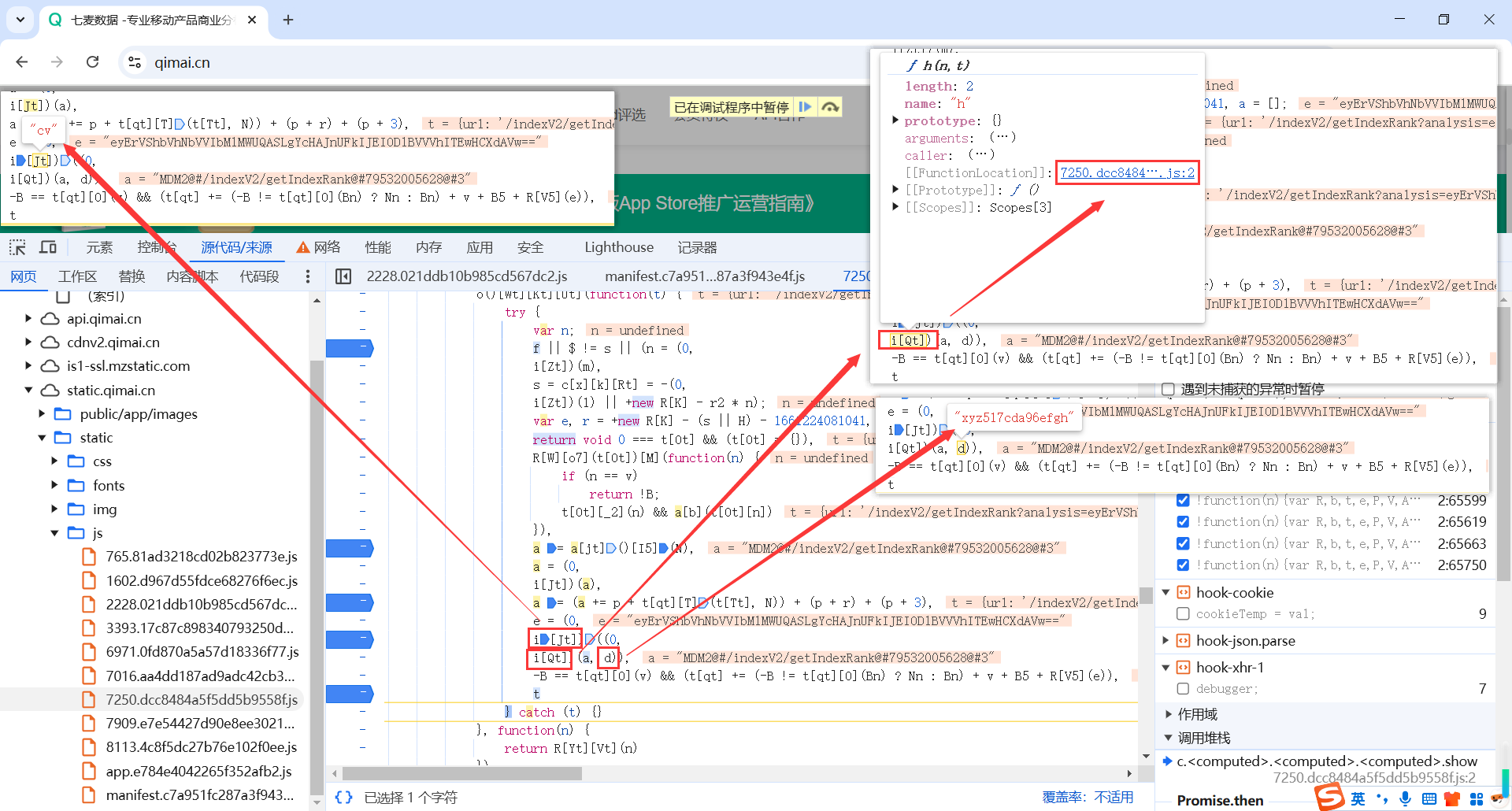This screenshot has width=1512, height=811.
Task: Select the 替换 Overrides navigator tab
Action: tap(132, 276)
